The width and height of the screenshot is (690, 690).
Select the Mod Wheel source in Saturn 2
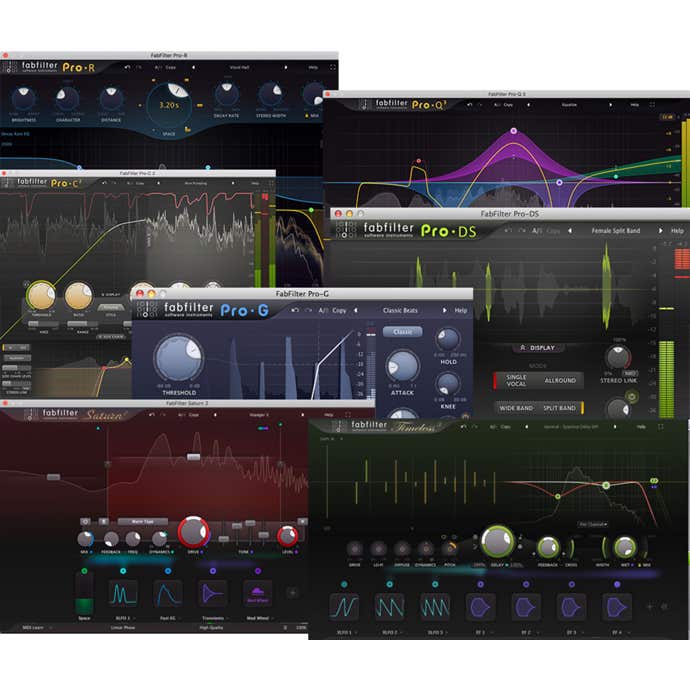tap(258, 594)
